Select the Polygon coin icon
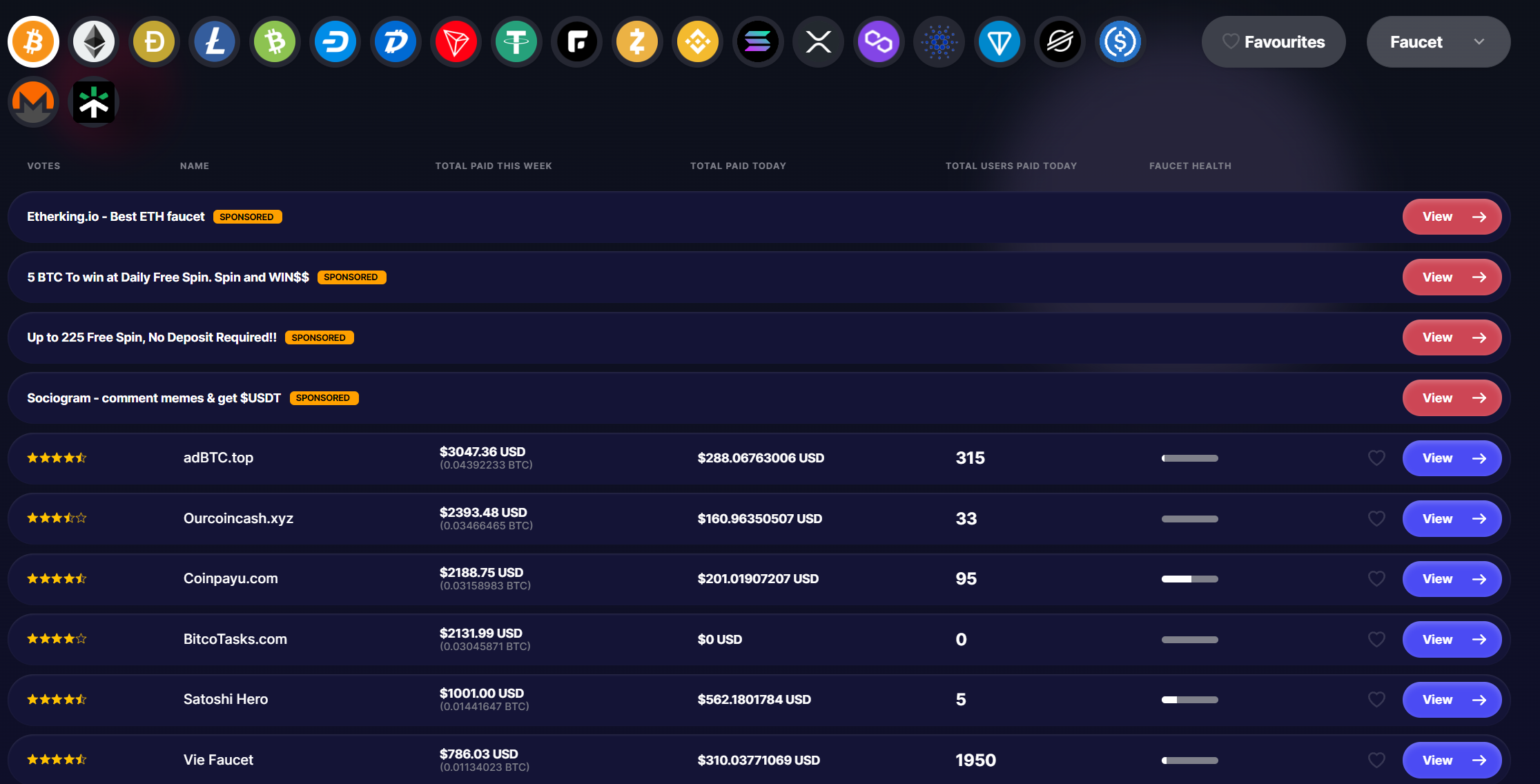Screen dimensions: 1540x784 (878, 42)
